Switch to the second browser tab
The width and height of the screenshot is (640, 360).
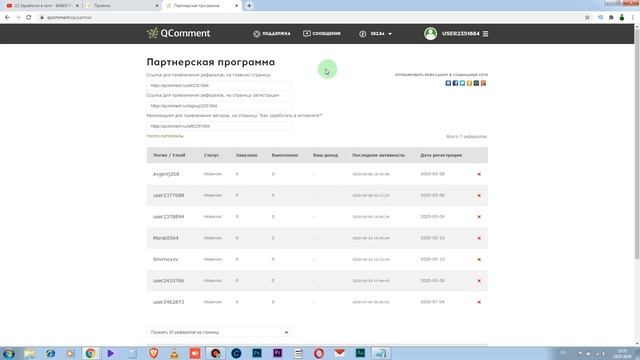[x=122, y=6]
